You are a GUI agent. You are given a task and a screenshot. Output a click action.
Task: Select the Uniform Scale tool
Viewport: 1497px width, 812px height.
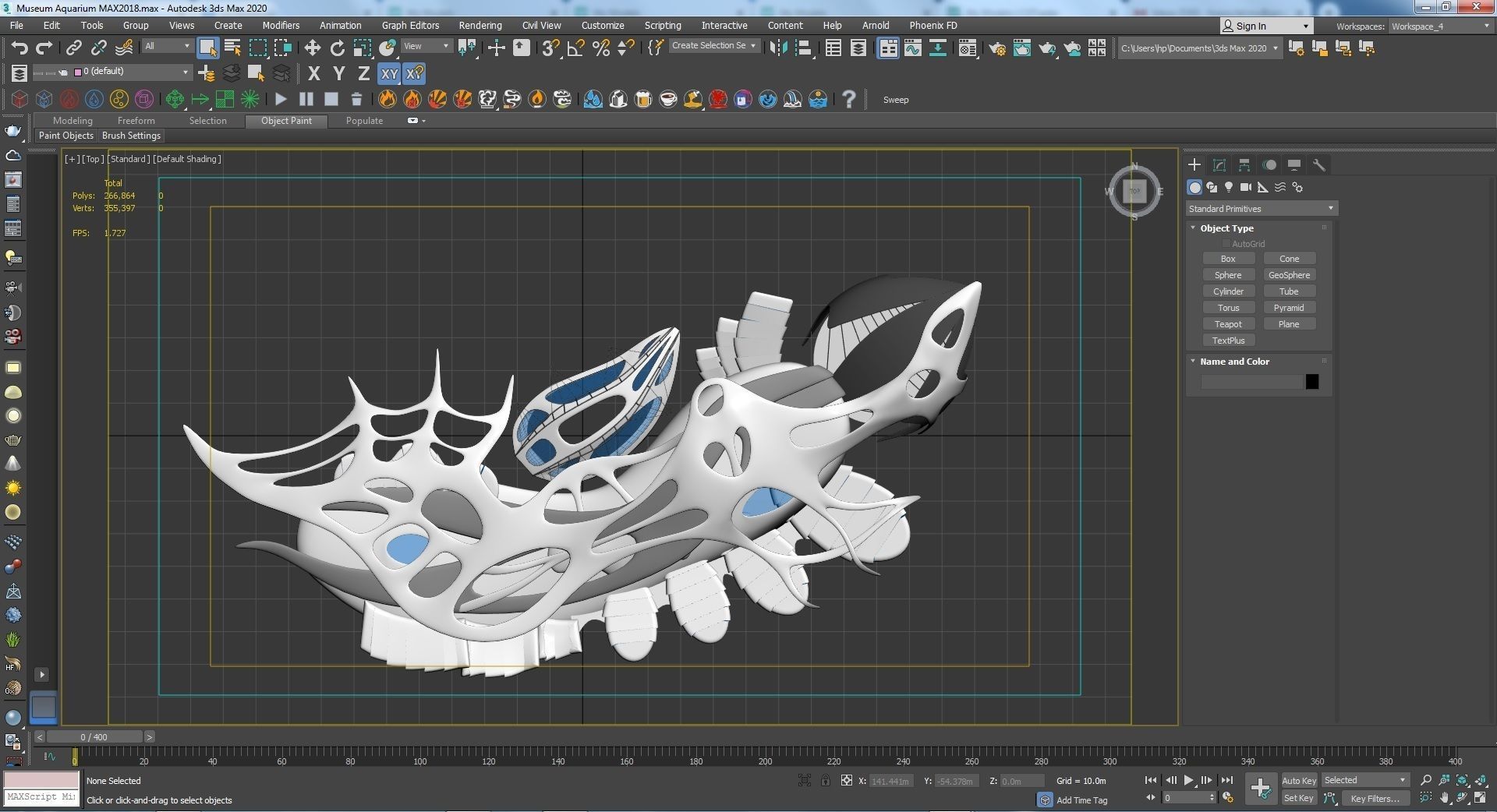(x=363, y=48)
